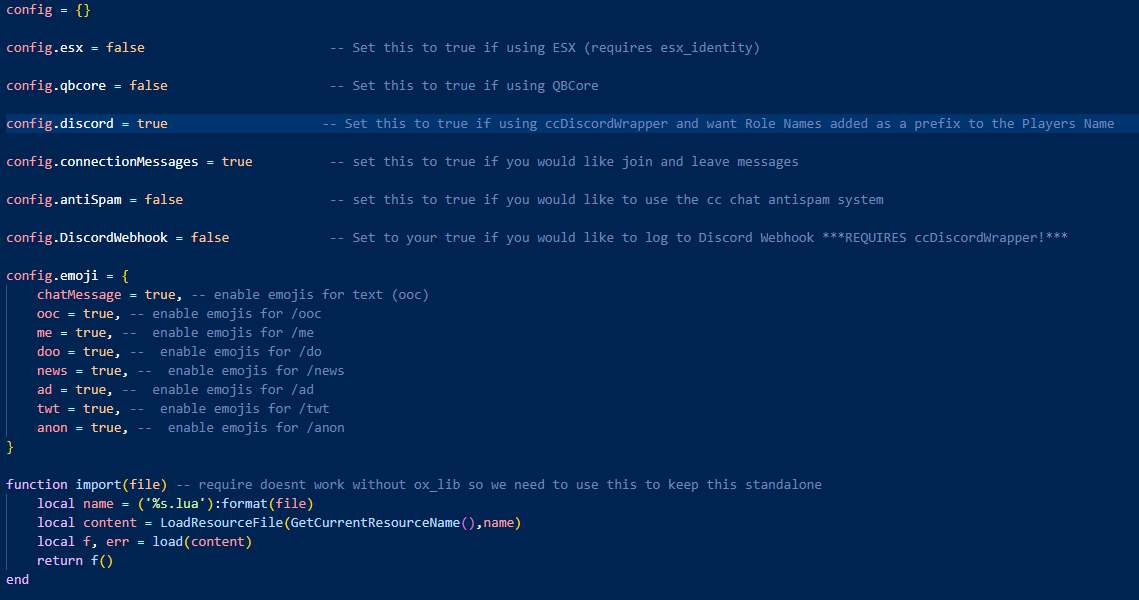Screen dimensions: 1139x600
Task: Click the true value next to twt
Action: coord(98,409)
